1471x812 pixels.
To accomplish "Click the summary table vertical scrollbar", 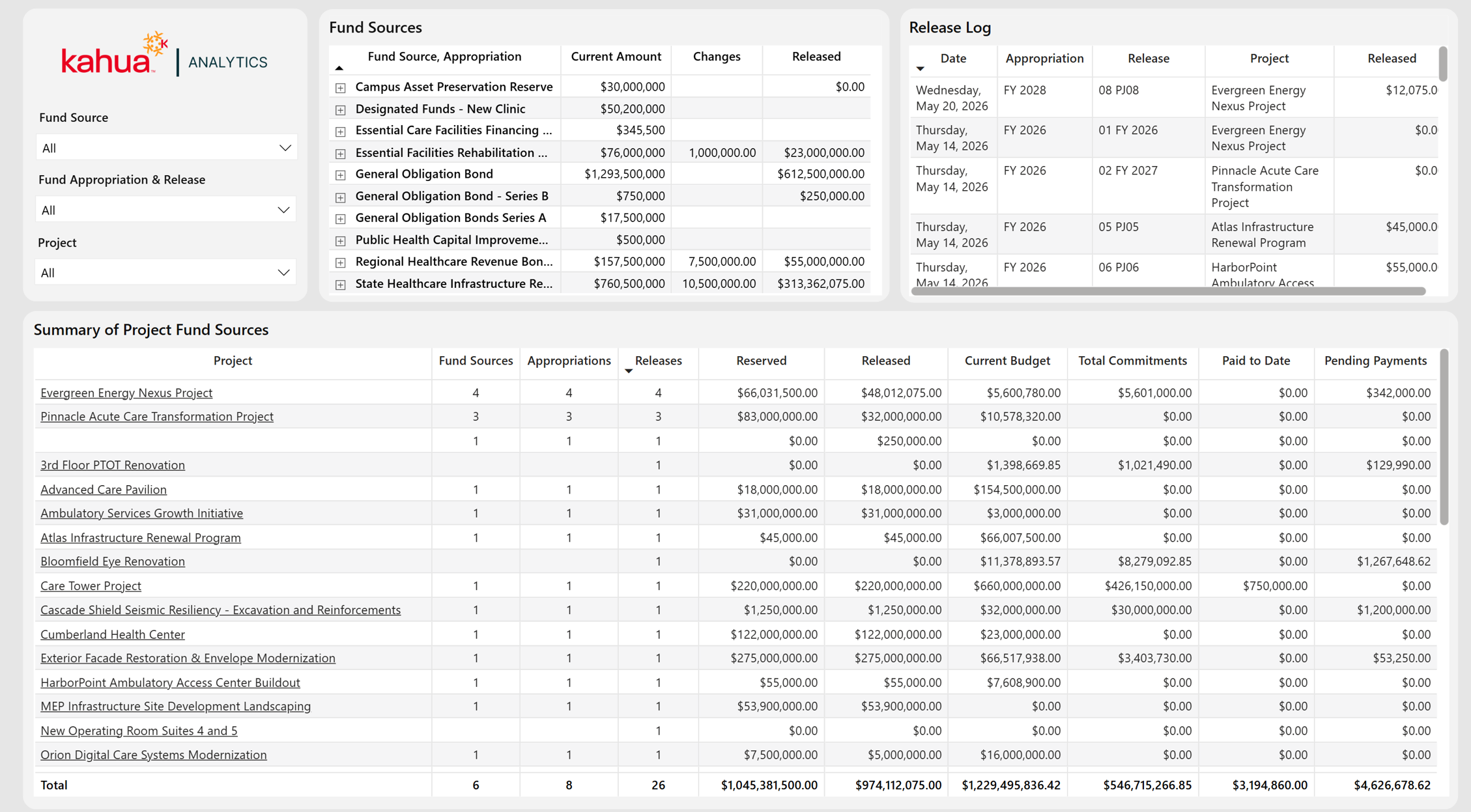I will pos(1444,436).
